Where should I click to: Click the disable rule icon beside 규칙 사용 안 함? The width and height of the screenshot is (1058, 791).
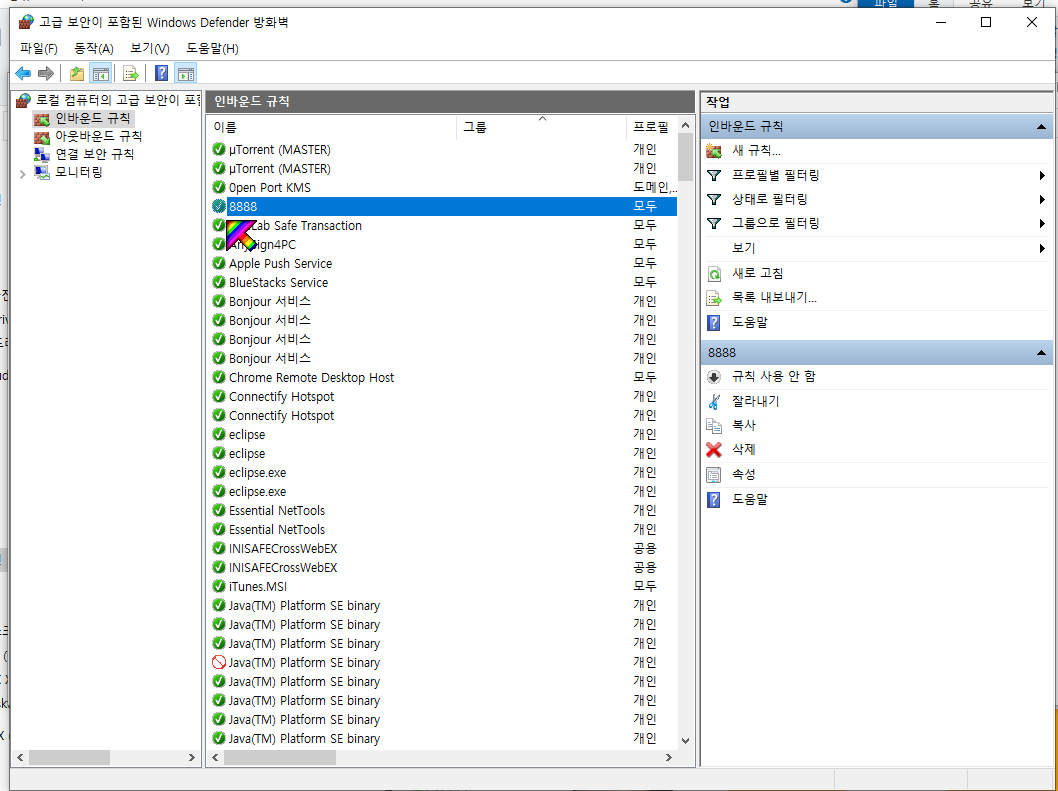(714, 377)
